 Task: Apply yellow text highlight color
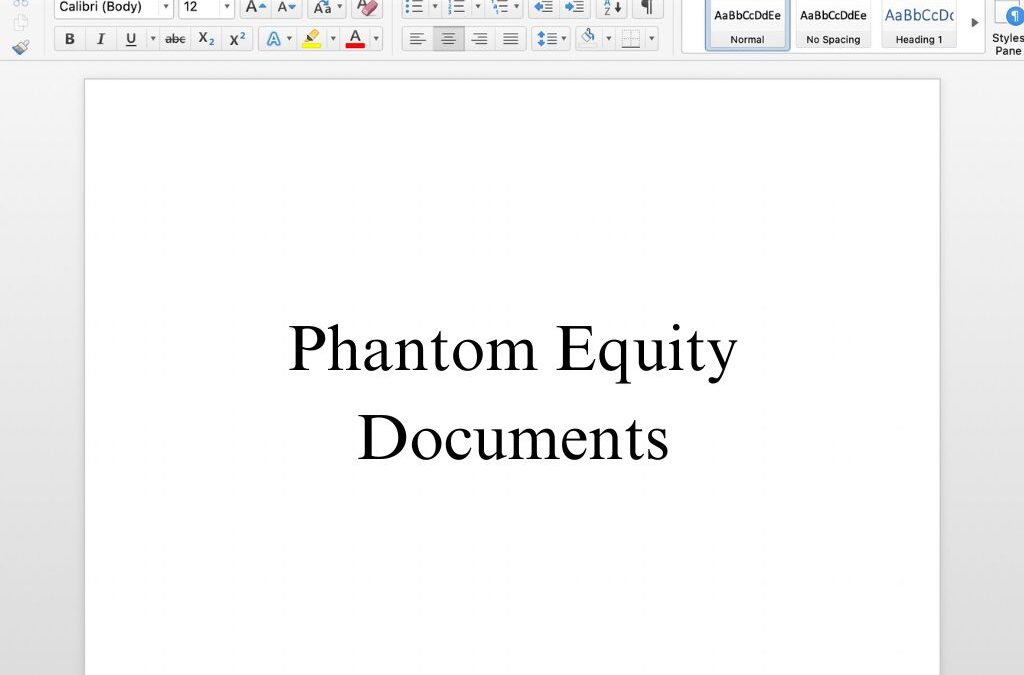pyautogui.click(x=312, y=39)
